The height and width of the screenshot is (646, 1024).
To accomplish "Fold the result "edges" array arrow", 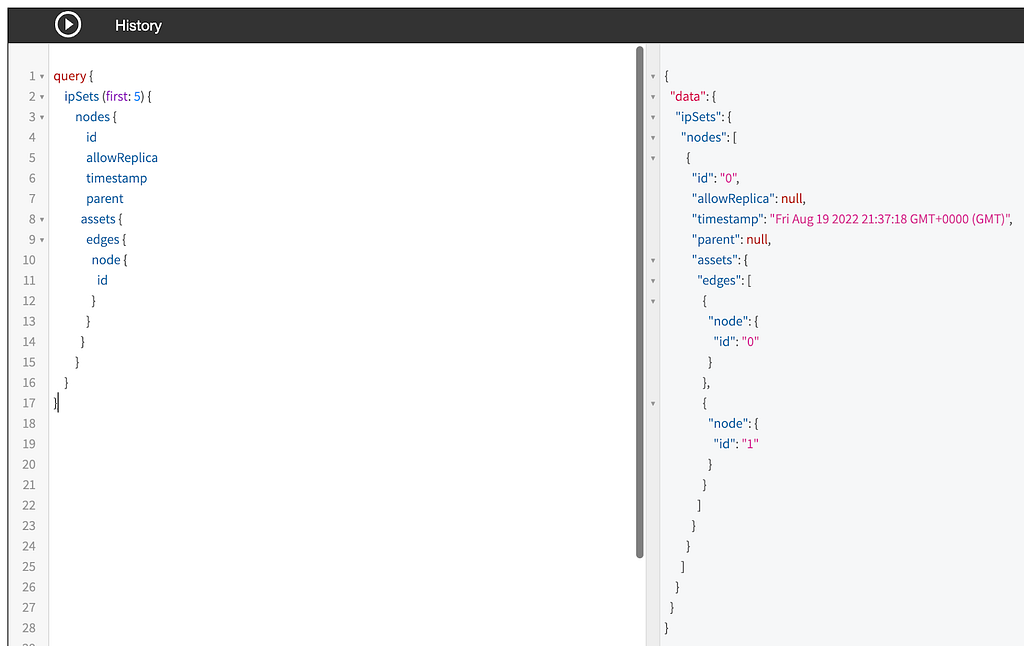I will tap(653, 281).
